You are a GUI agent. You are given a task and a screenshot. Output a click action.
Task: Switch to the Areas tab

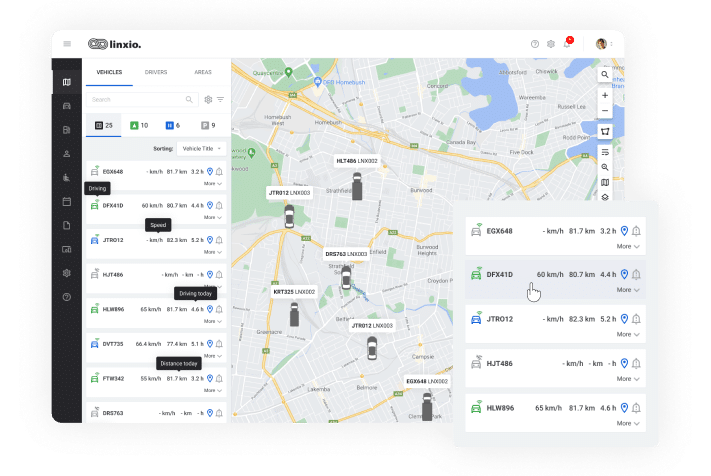[x=203, y=73]
